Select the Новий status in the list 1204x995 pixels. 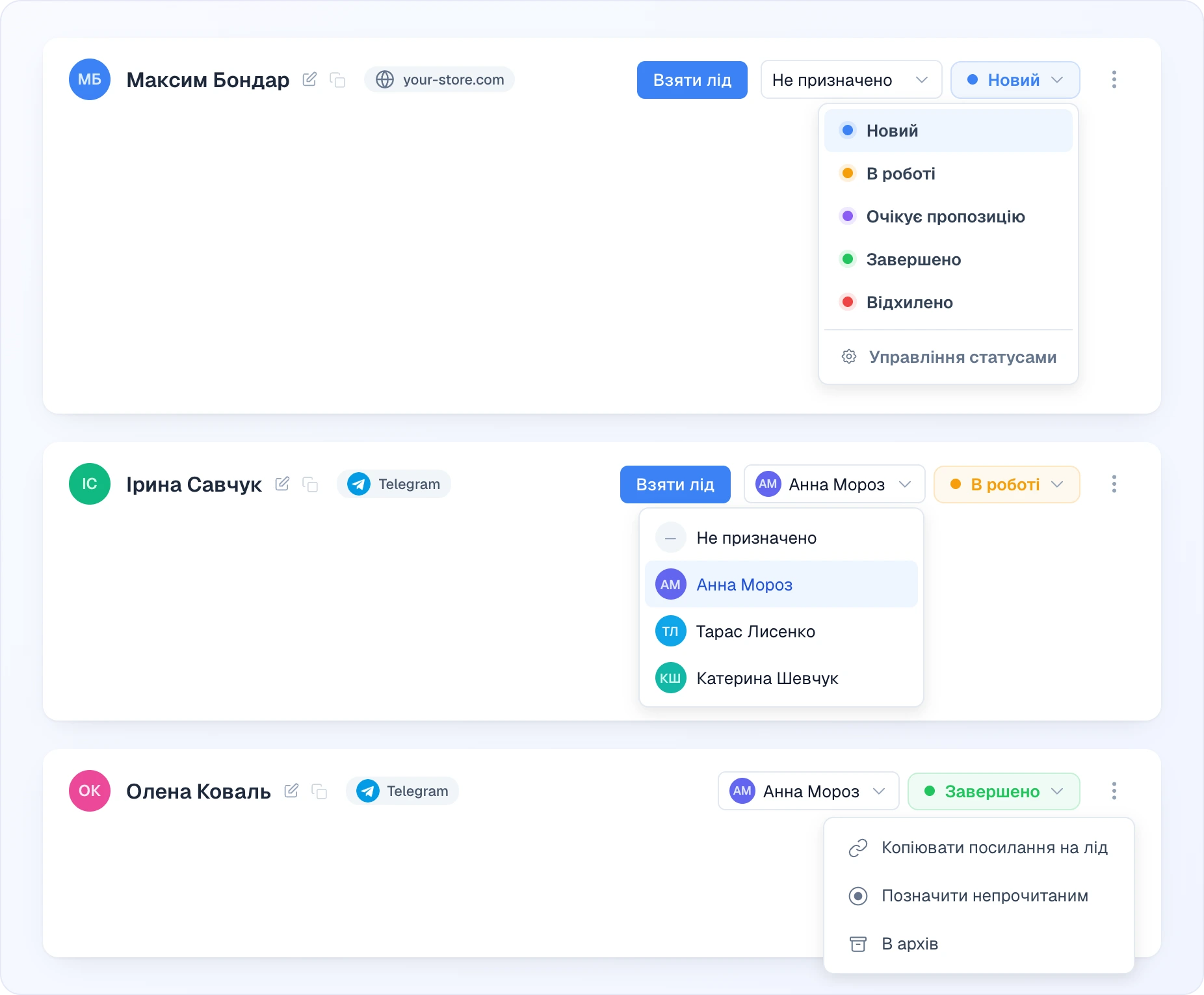tap(949, 131)
